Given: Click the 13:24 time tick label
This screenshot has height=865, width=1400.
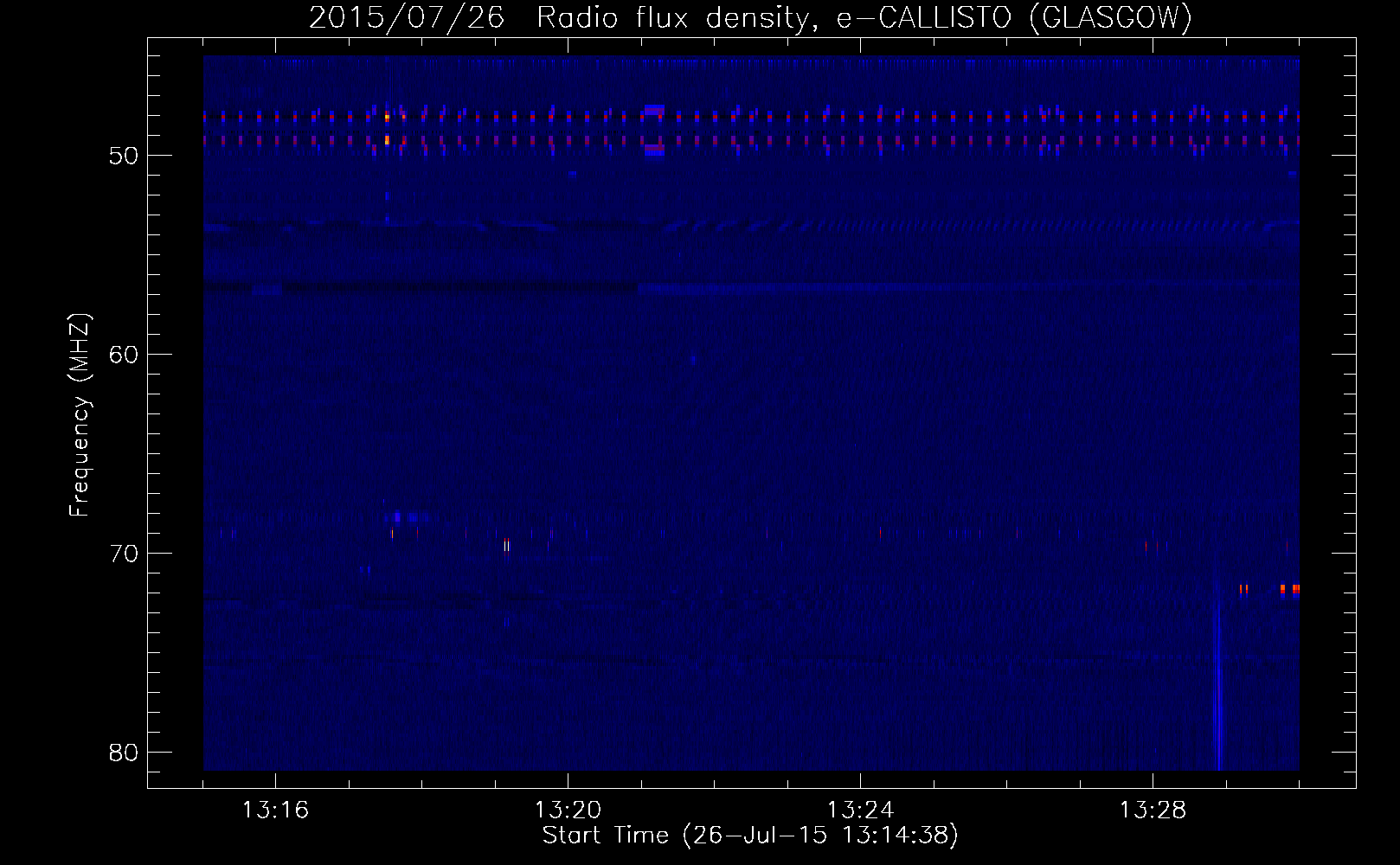Looking at the screenshot, I should (x=860, y=811).
